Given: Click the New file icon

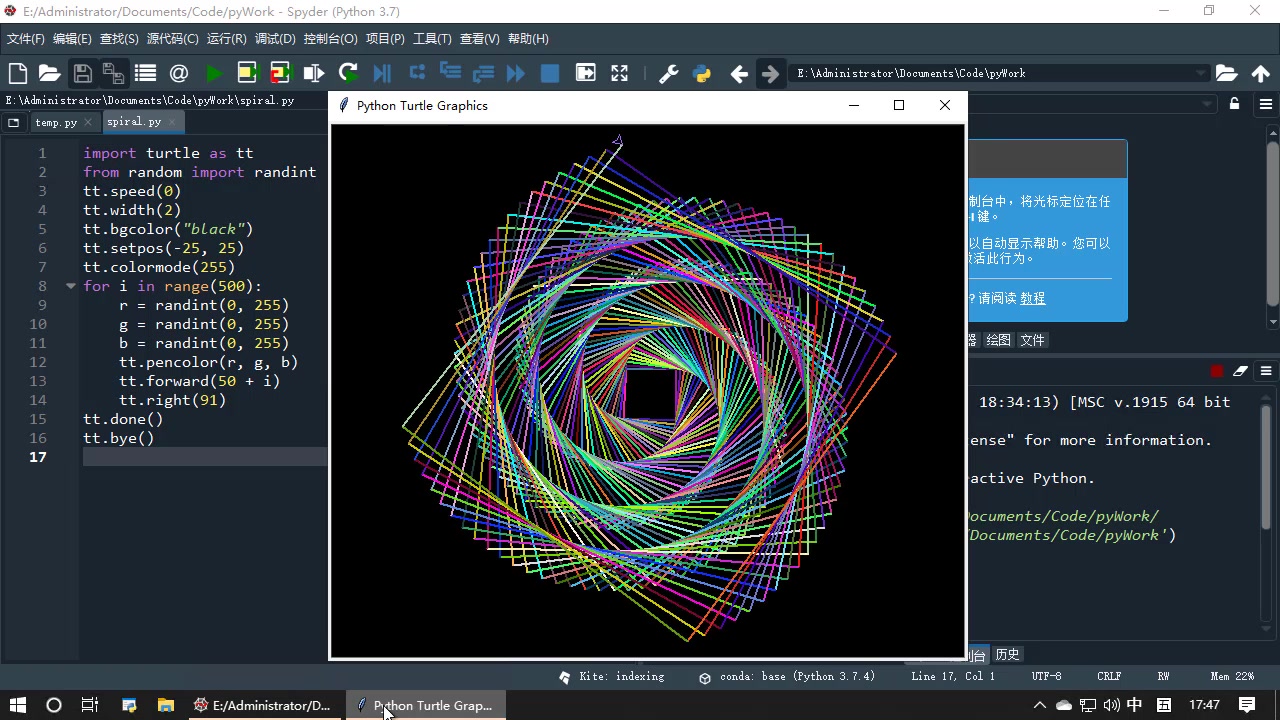Looking at the screenshot, I should click(17, 73).
